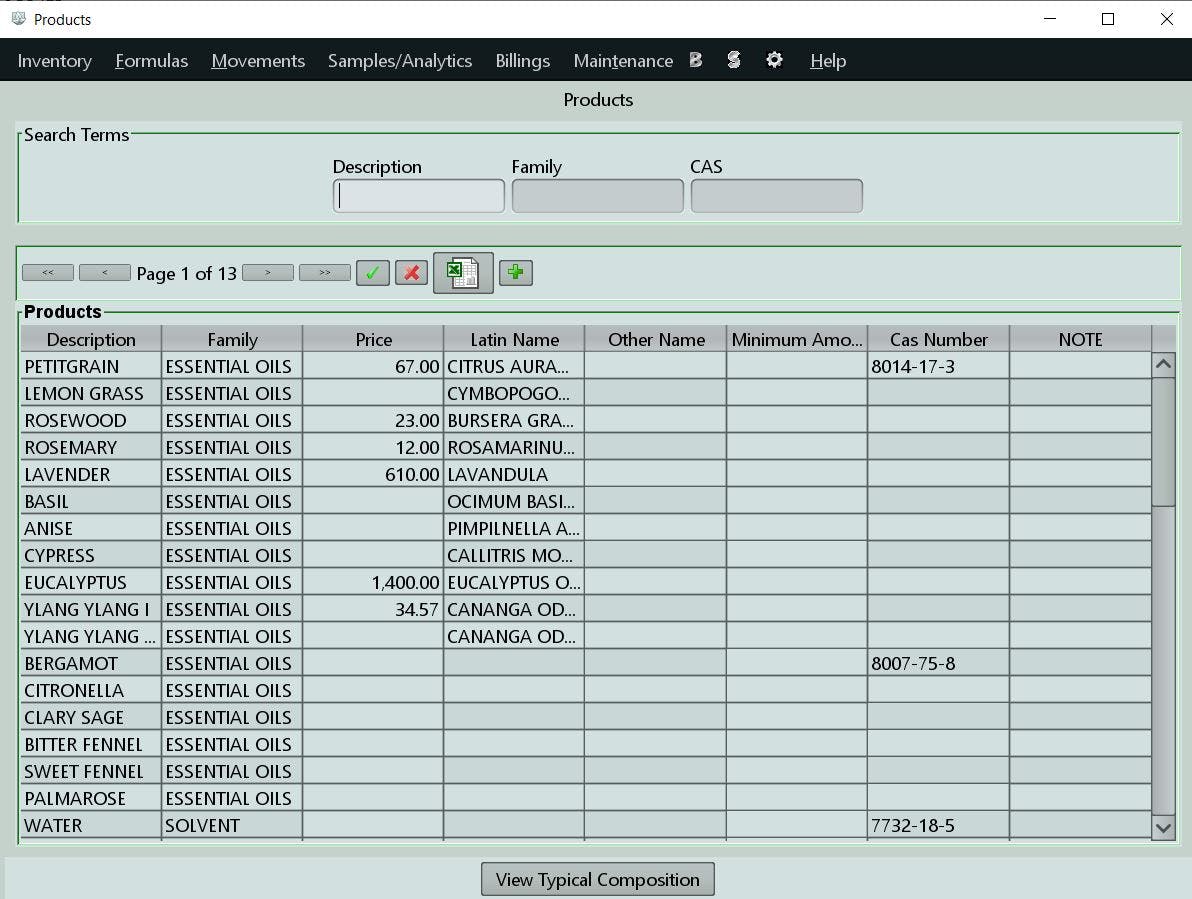Click the Products window title icon
The height and width of the screenshot is (899, 1192).
click(18, 18)
